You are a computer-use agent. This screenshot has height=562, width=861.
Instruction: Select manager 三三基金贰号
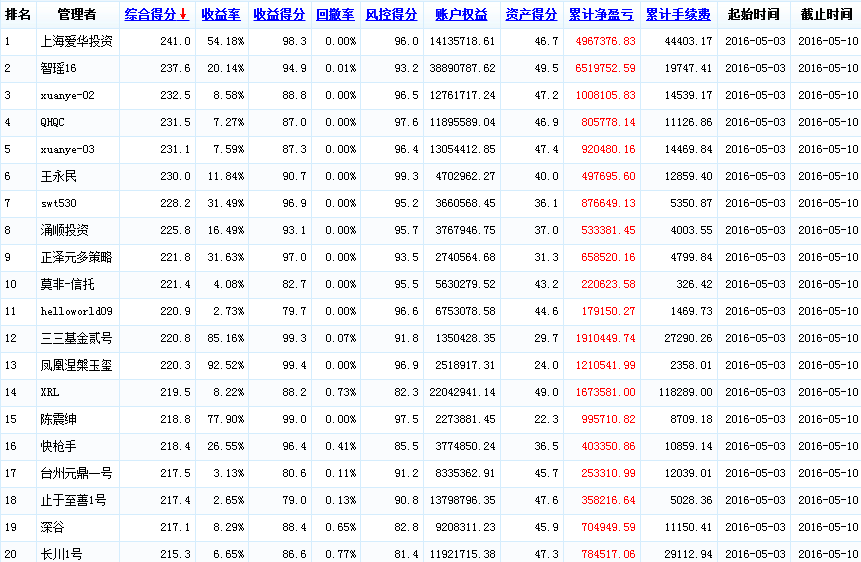tap(76, 338)
